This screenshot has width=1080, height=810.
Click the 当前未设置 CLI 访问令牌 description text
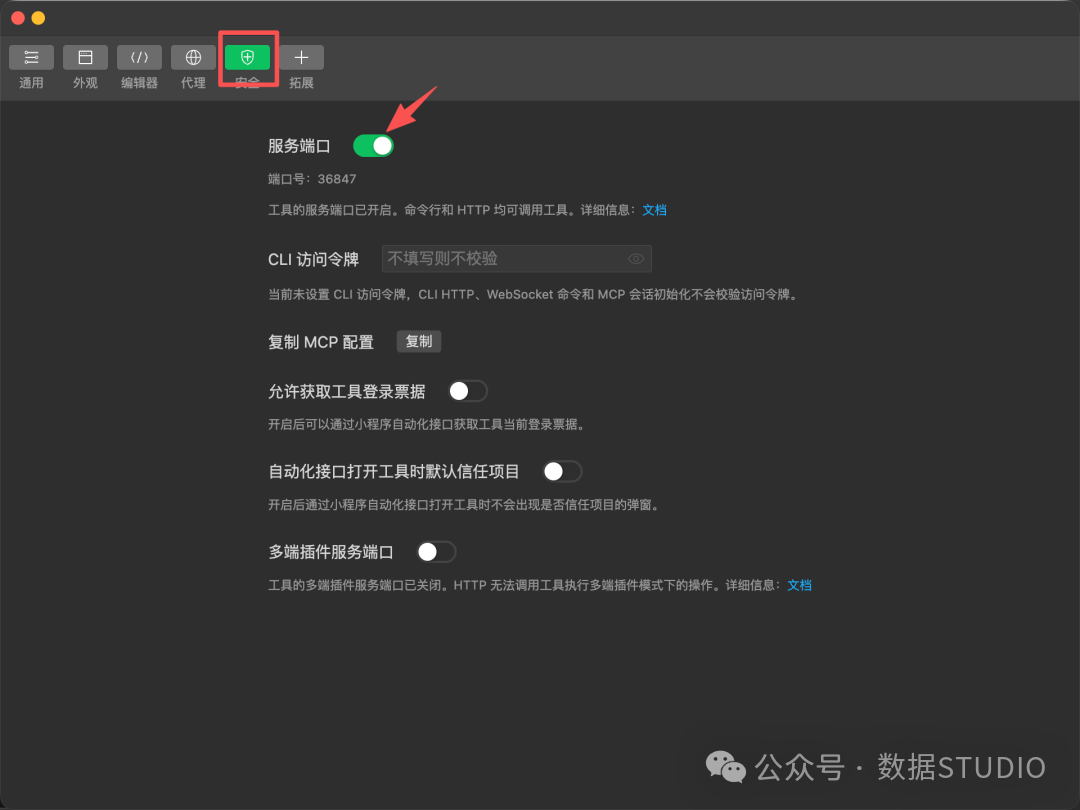point(533,295)
